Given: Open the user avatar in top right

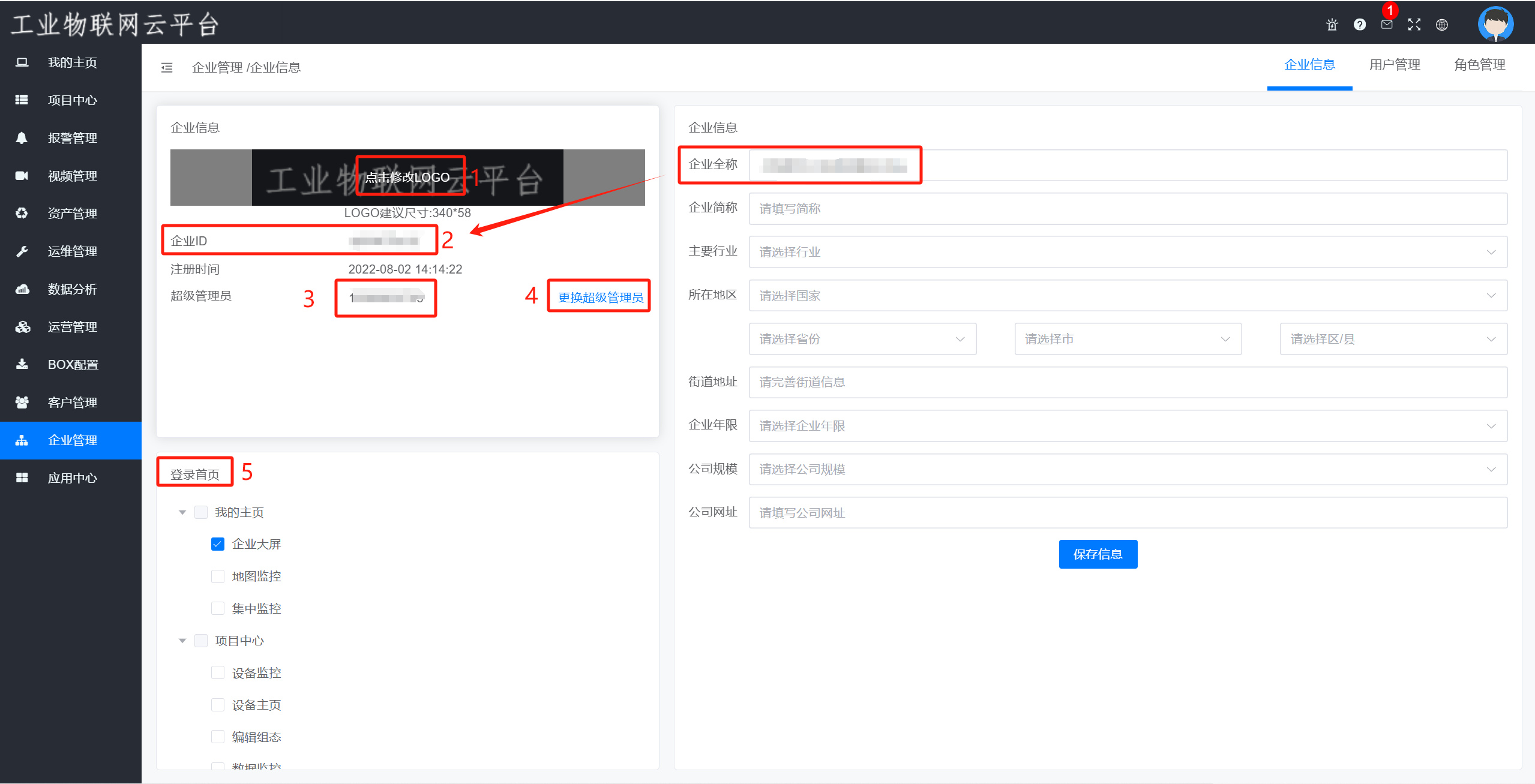Looking at the screenshot, I should pyautogui.click(x=1495, y=23).
